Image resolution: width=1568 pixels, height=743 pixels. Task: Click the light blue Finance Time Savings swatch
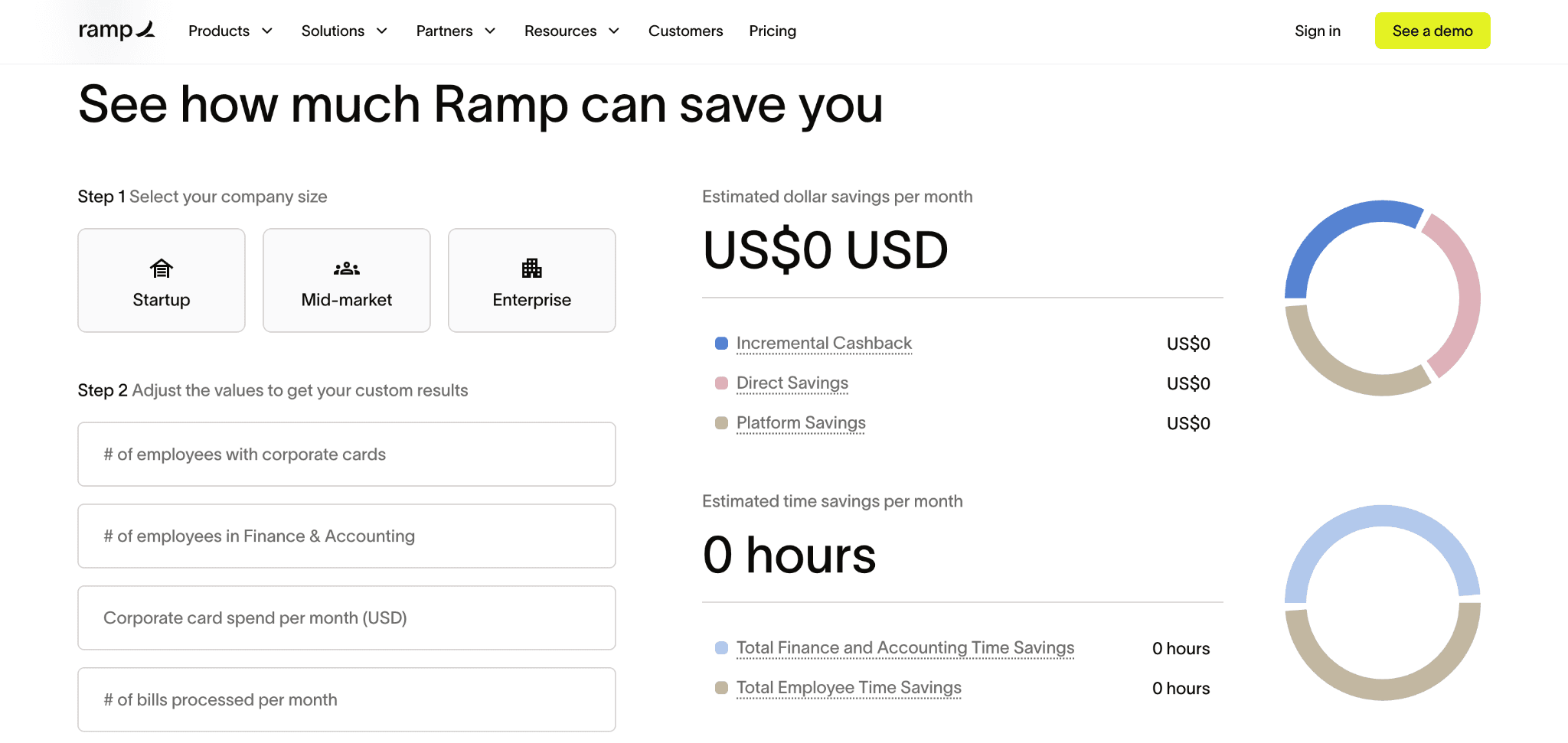point(721,648)
